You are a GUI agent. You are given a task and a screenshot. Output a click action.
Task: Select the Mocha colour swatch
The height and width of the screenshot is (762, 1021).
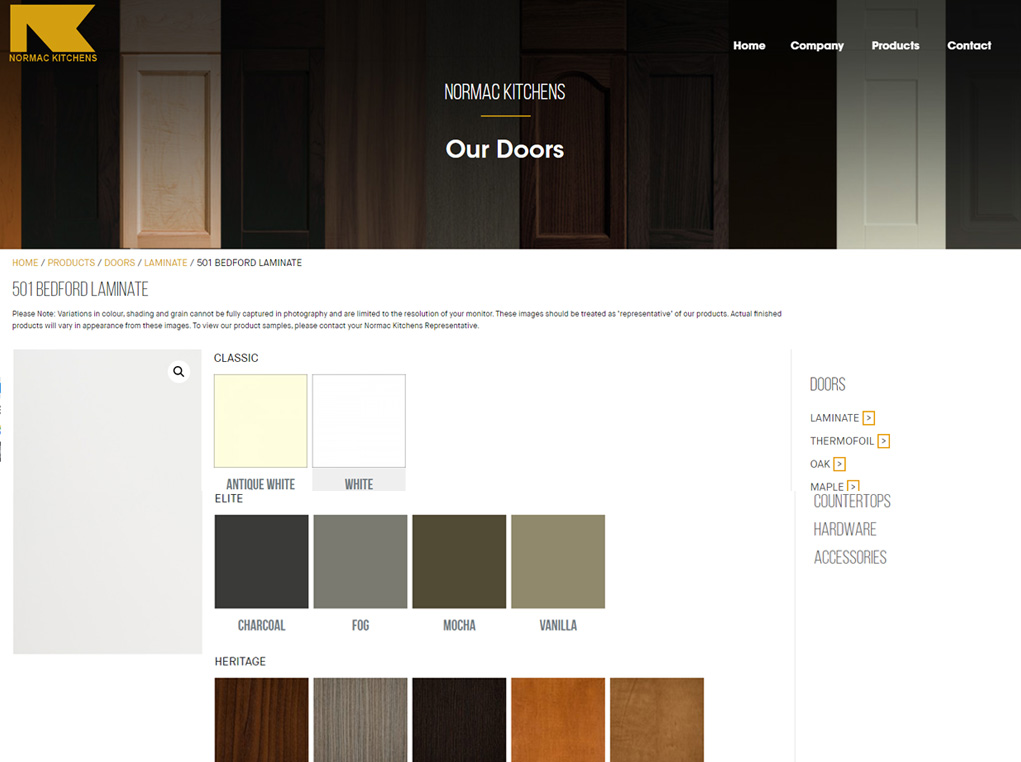coord(459,561)
